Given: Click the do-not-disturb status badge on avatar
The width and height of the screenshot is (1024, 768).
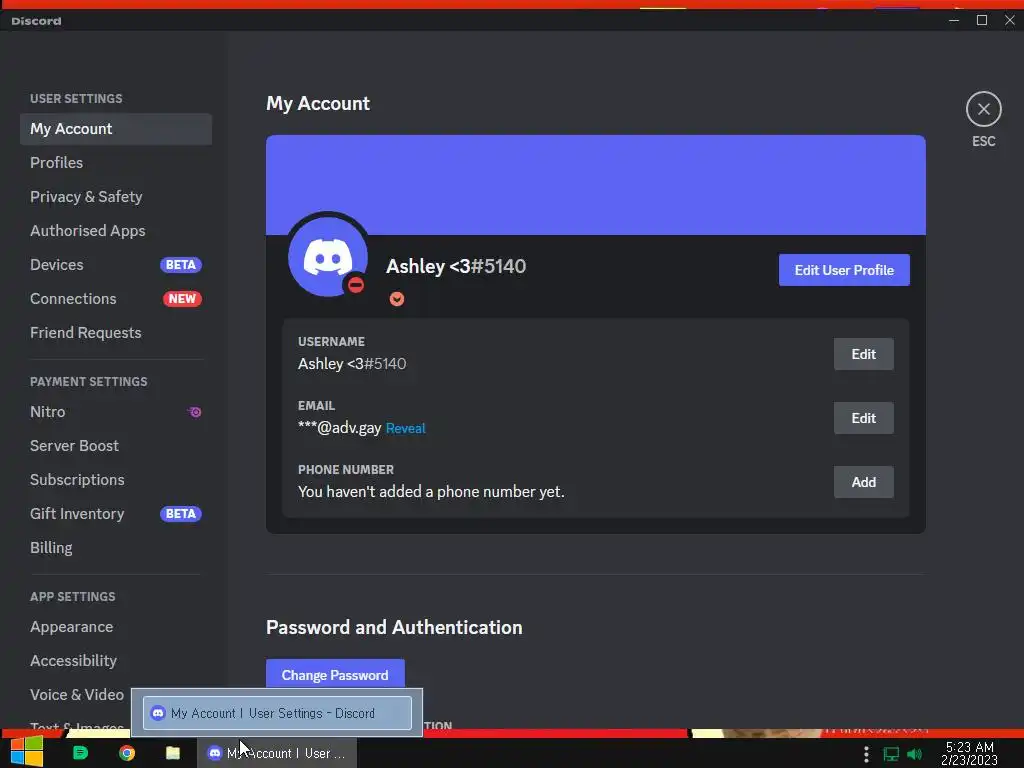Looking at the screenshot, I should [356, 285].
